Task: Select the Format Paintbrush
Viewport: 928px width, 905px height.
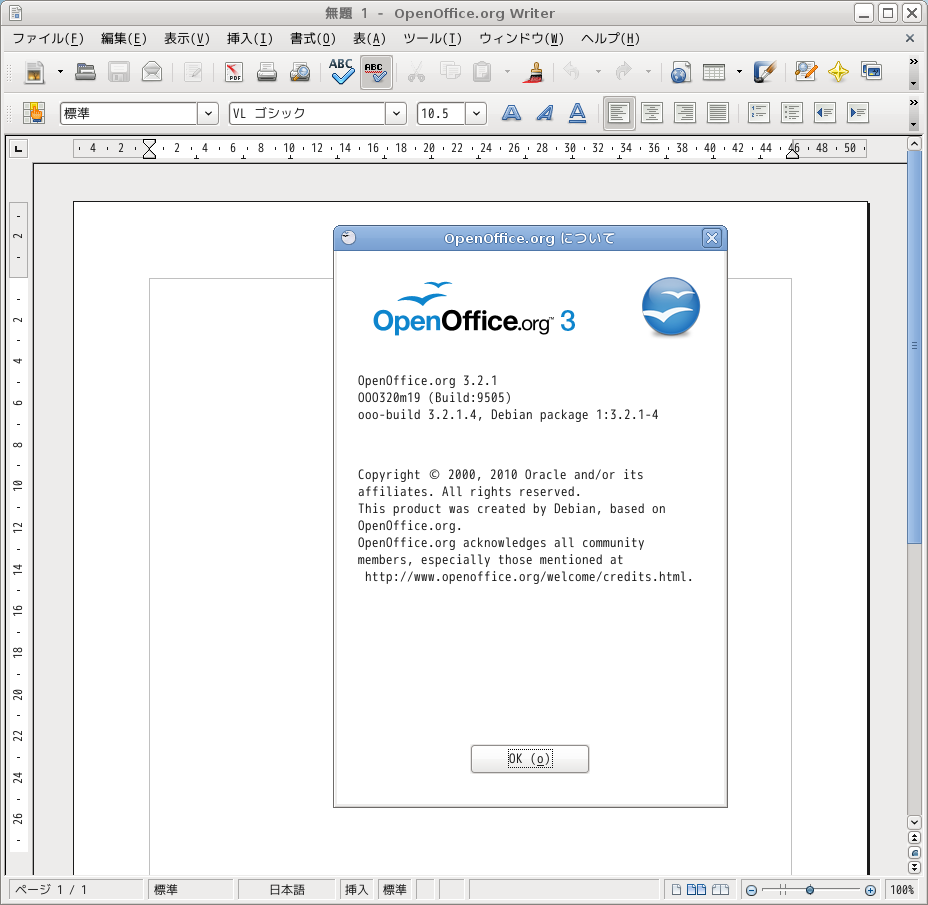Action: [x=534, y=72]
